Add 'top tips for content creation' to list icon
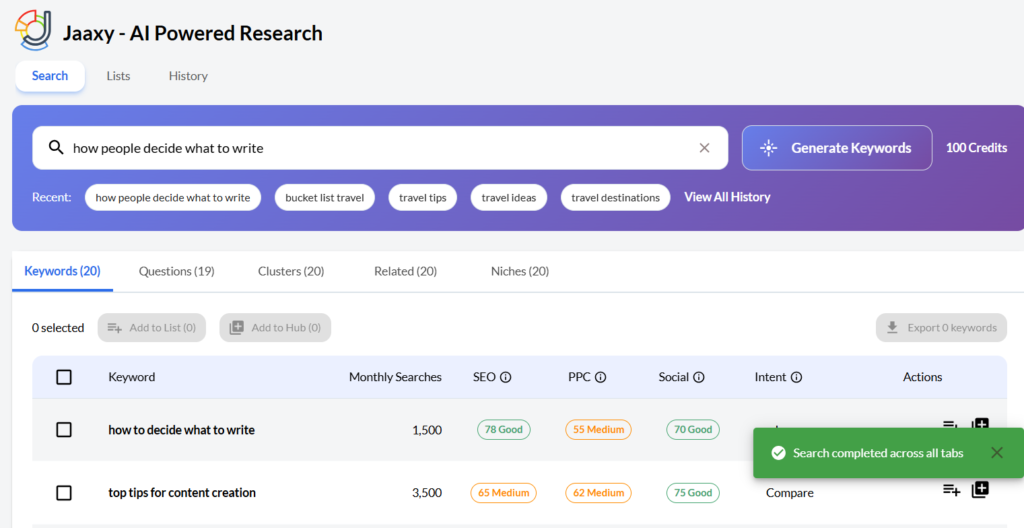1024x528 pixels. pyautogui.click(x=952, y=490)
